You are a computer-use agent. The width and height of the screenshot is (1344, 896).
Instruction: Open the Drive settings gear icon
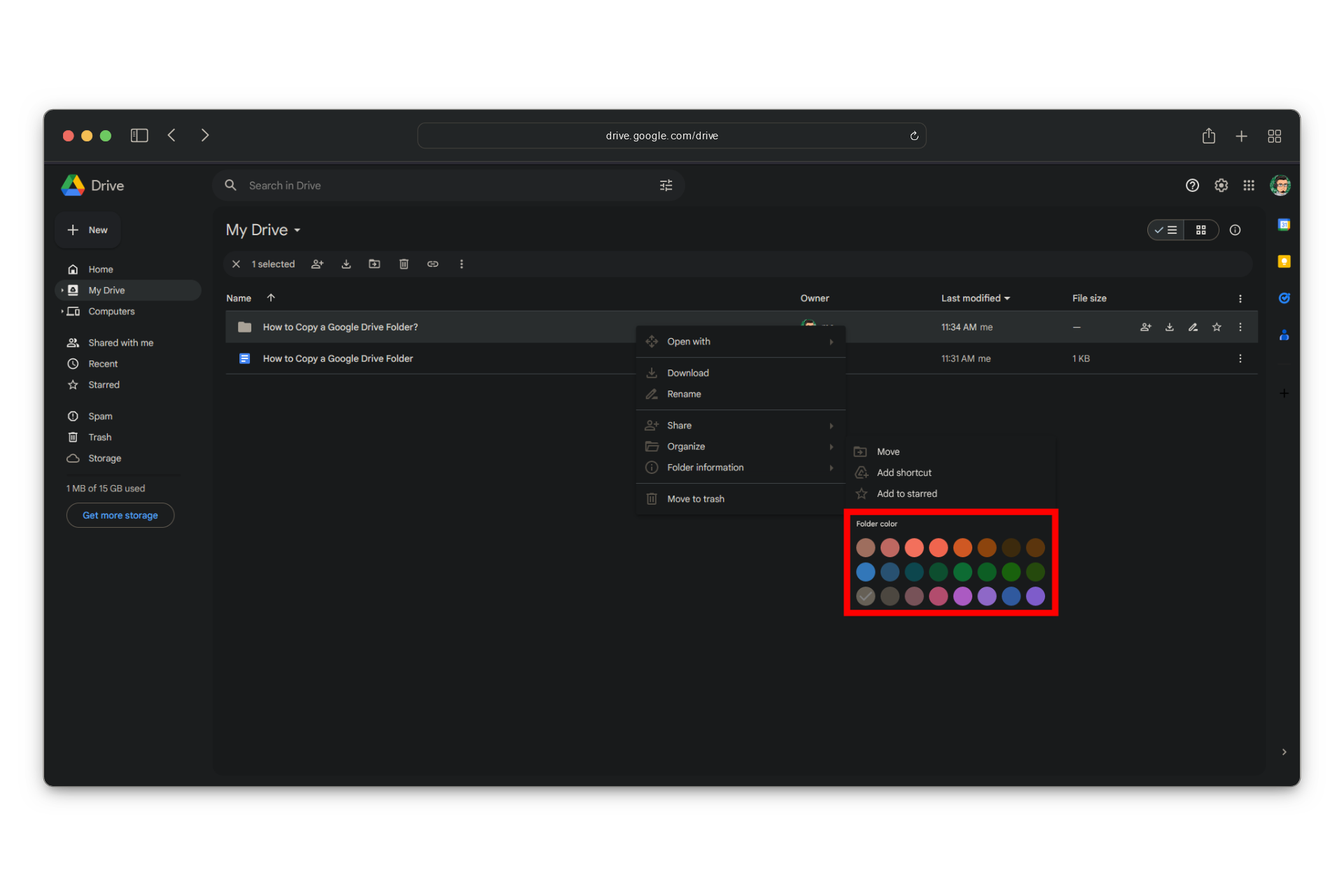pos(1221,185)
